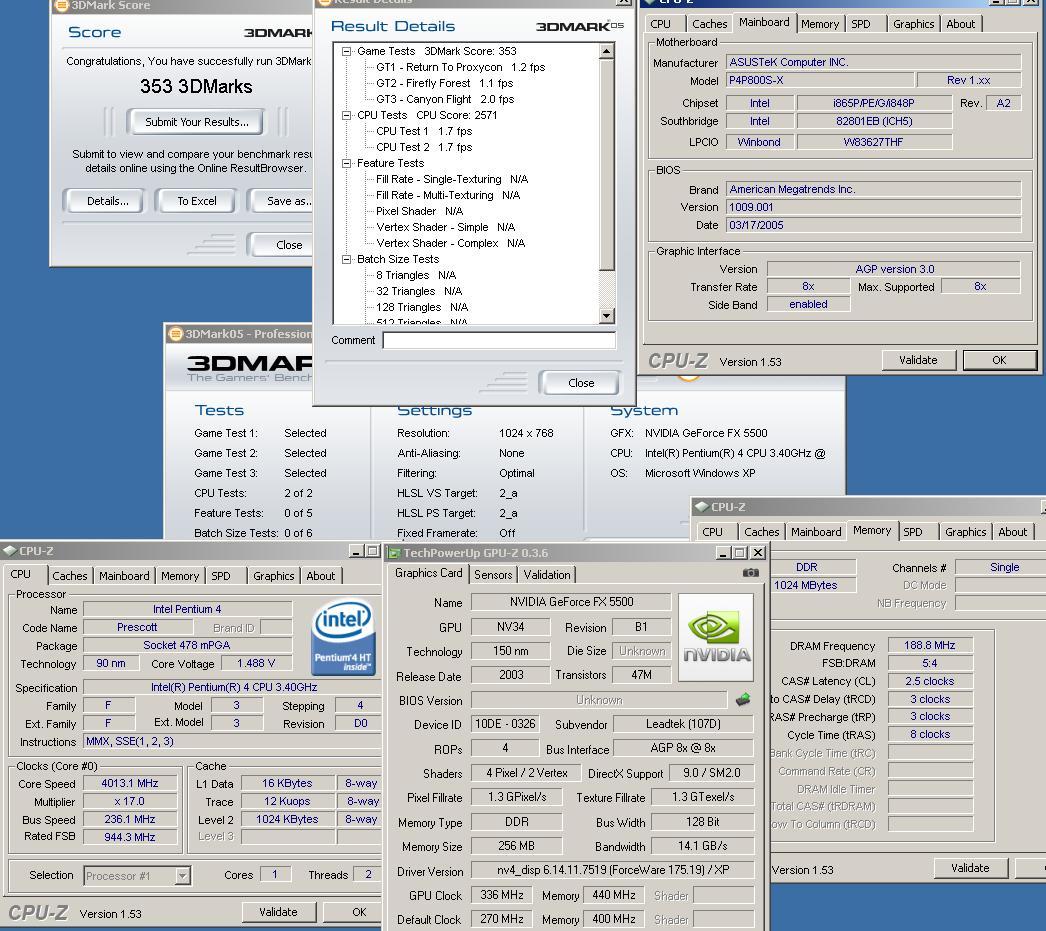Click the BIOS save chip icon in GPU-Z
The height and width of the screenshot is (931, 1046).
pos(742,700)
